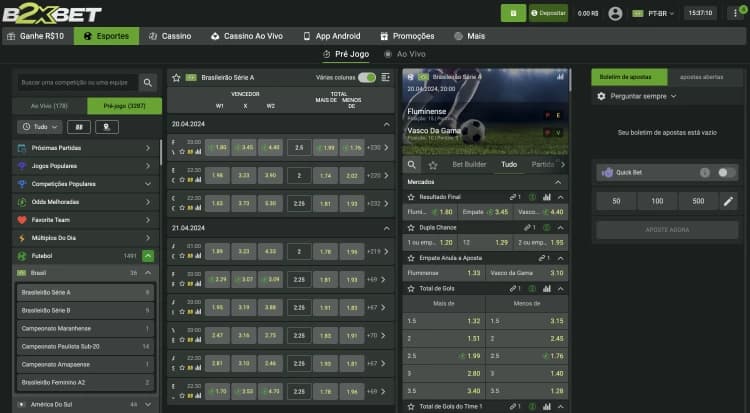Click the B2XBET logo

[x=52, y=14]
